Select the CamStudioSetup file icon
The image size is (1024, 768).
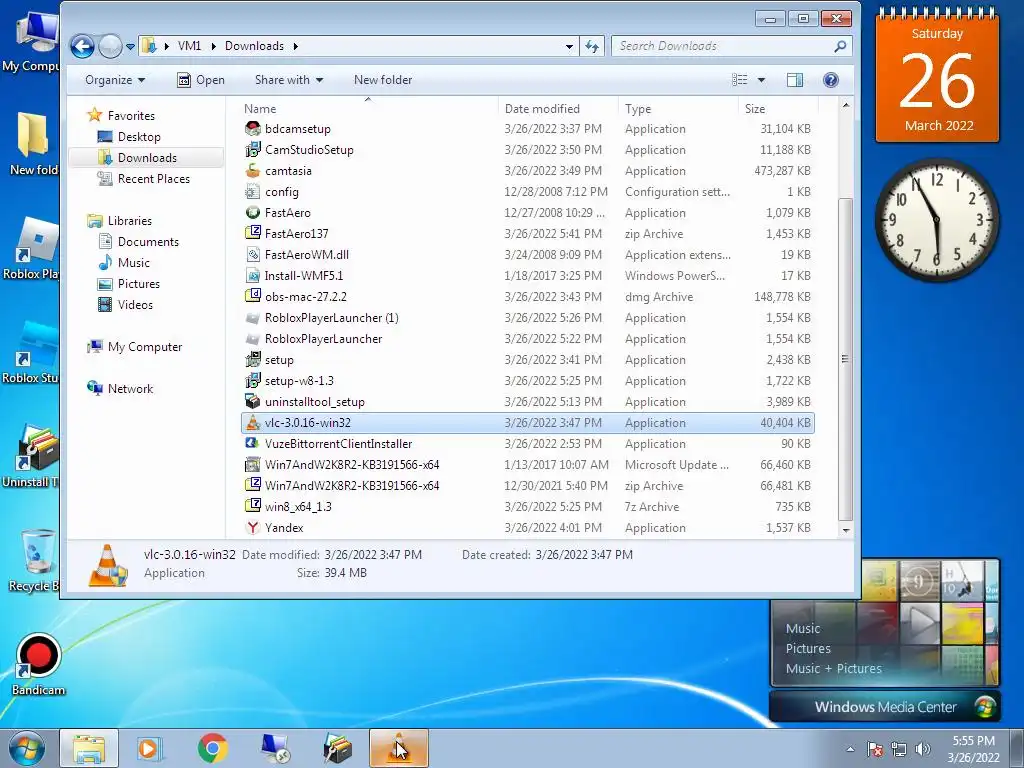pyautogui.click(x=253, y=150)
